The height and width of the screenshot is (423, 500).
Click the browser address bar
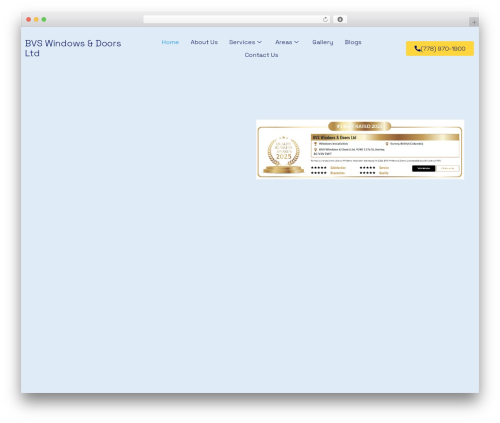pos(237,19)
